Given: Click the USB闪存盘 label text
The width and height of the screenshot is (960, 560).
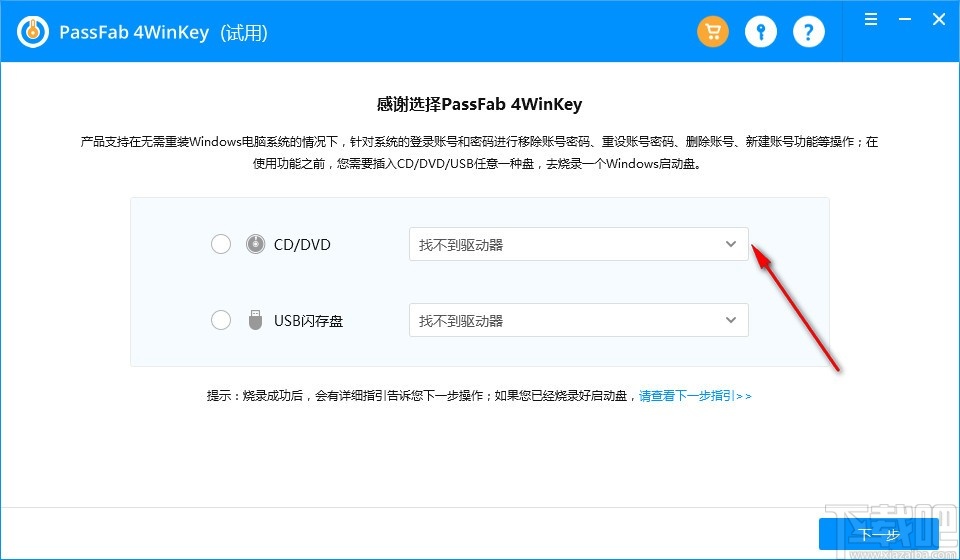Looking at the screenshot, I should tap(308, 321).
